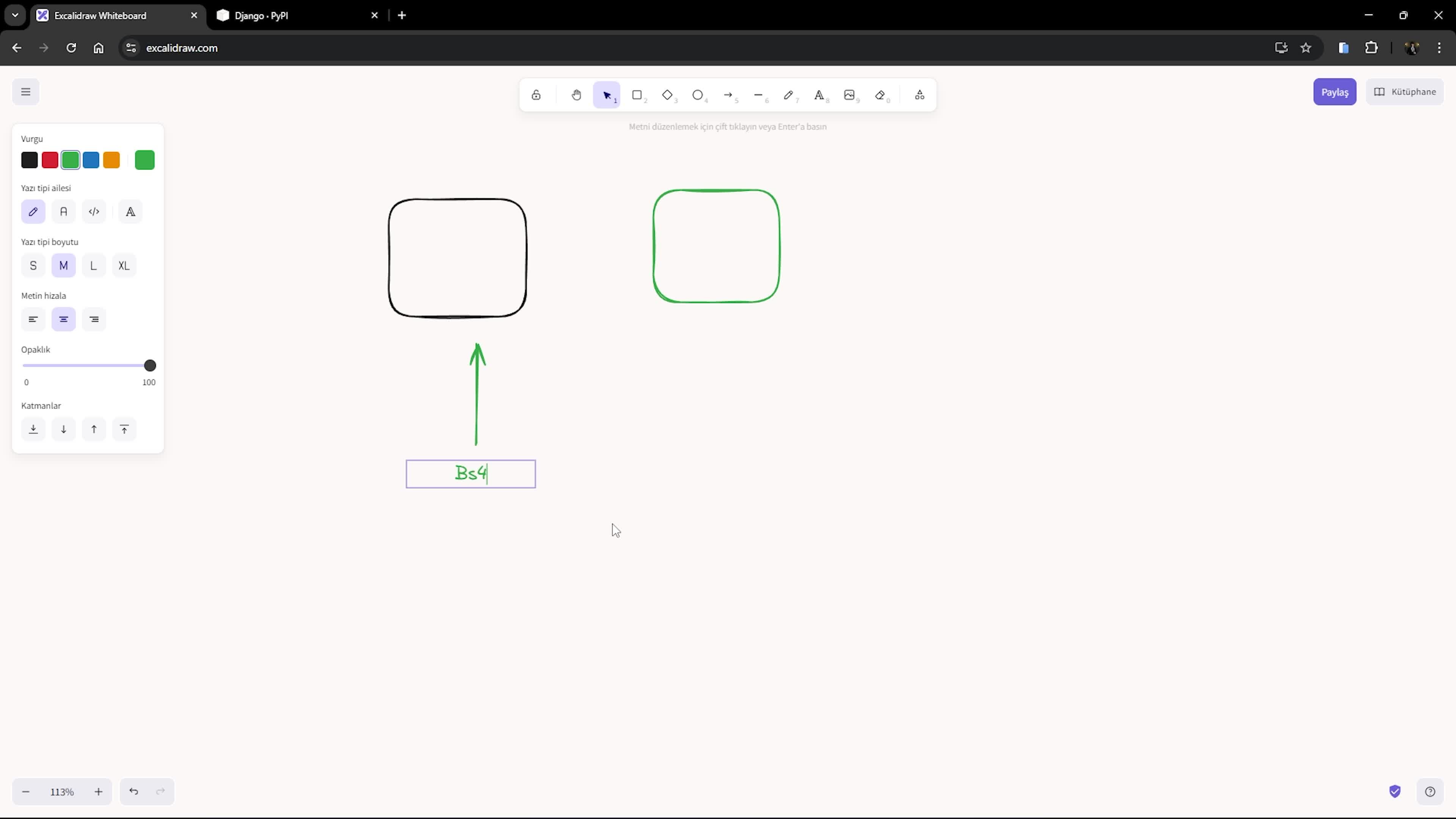
Task: Click the 113% zoom reset value
Action: [61, 792]
